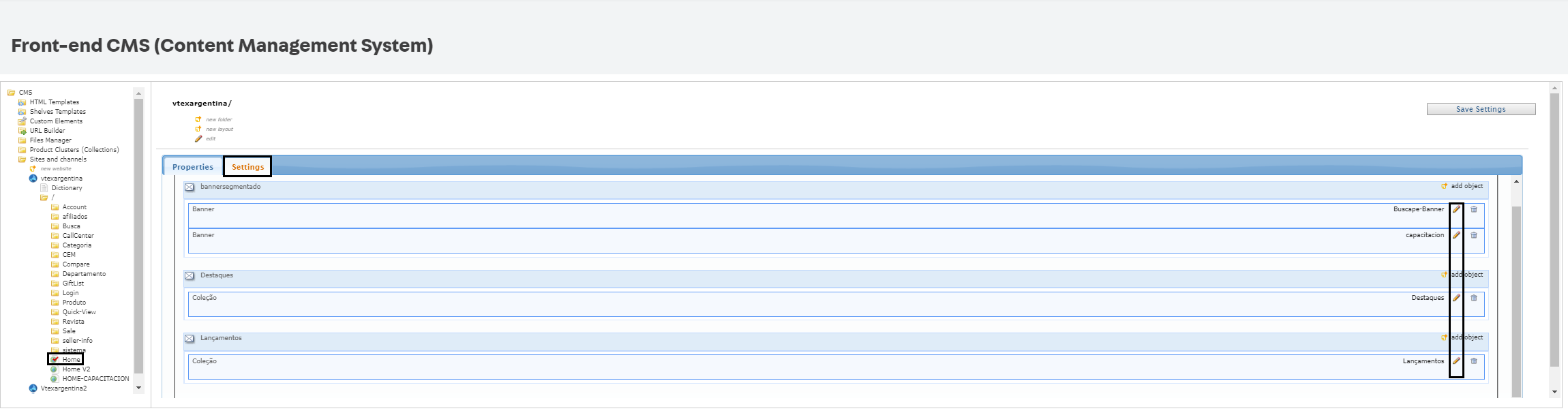
Task: Edit the capacitacion banner object
Action: click(x=1456, y=236)
